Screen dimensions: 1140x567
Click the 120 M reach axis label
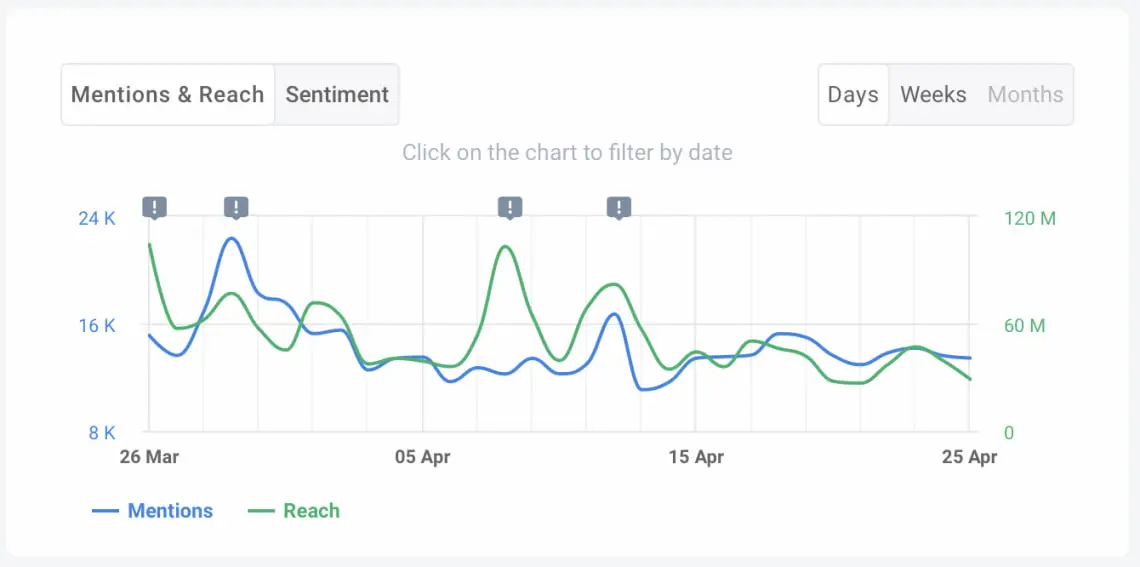coord(1029,218)
